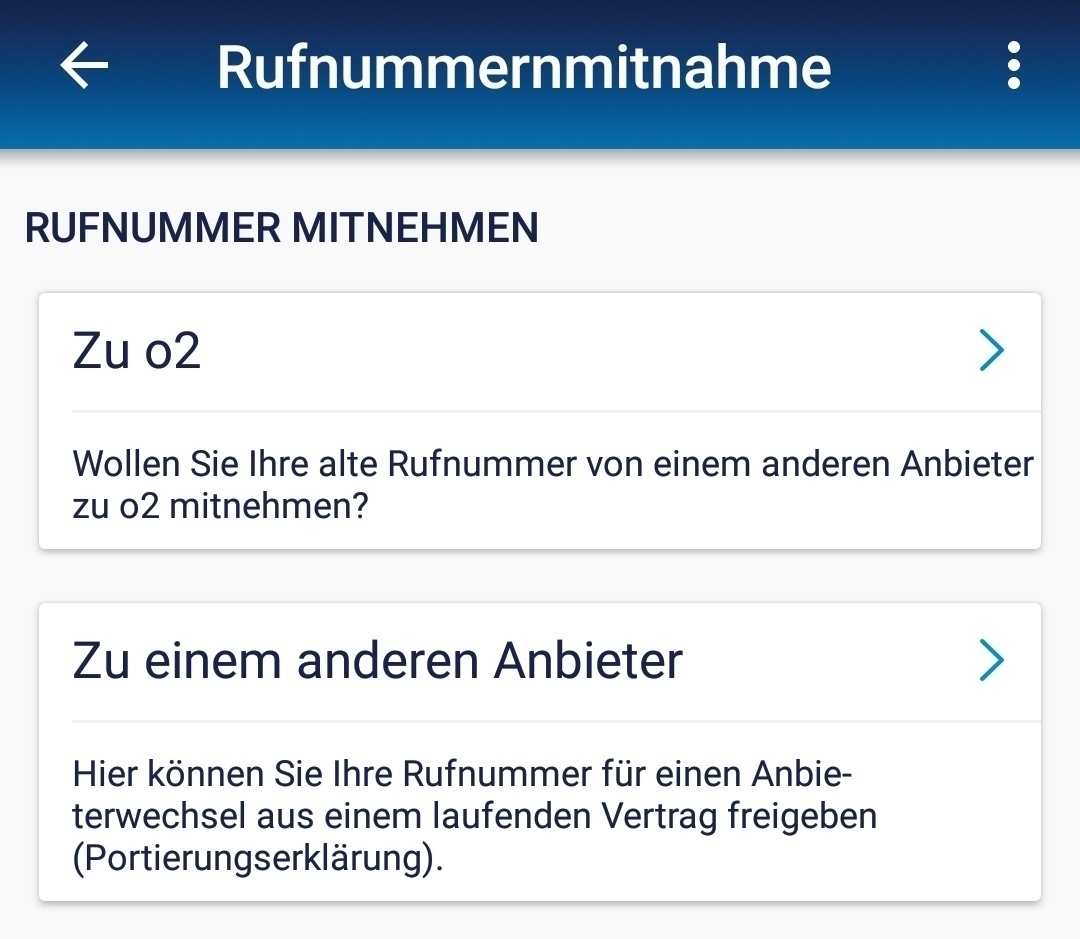Expand the Zu einem anderen Anbieter chevron
This screenshot has height=939, width=1080.
[x=991, y=660]
